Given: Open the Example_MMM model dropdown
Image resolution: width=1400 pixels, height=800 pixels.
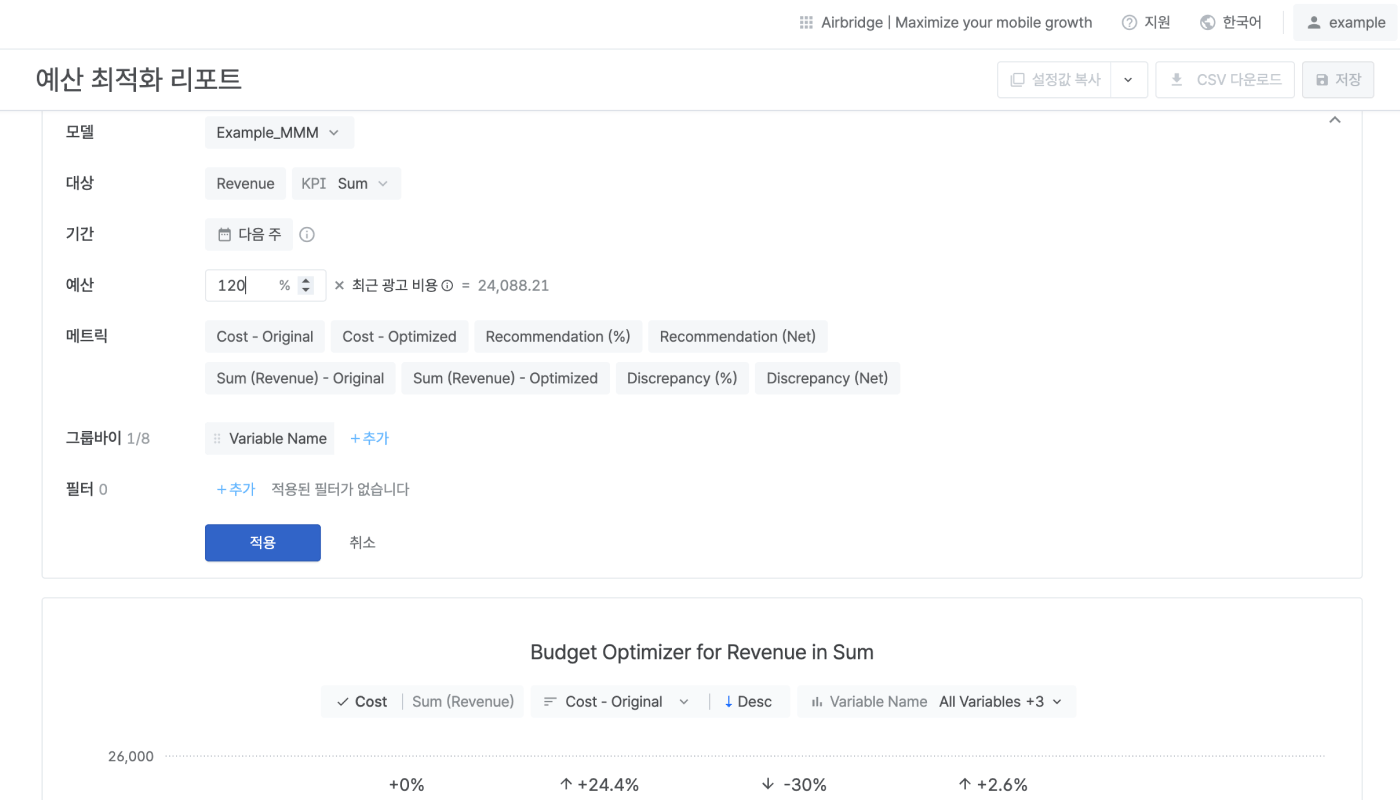Looking at the screenshot, I should pyautogui.click(x=279, y=132).
